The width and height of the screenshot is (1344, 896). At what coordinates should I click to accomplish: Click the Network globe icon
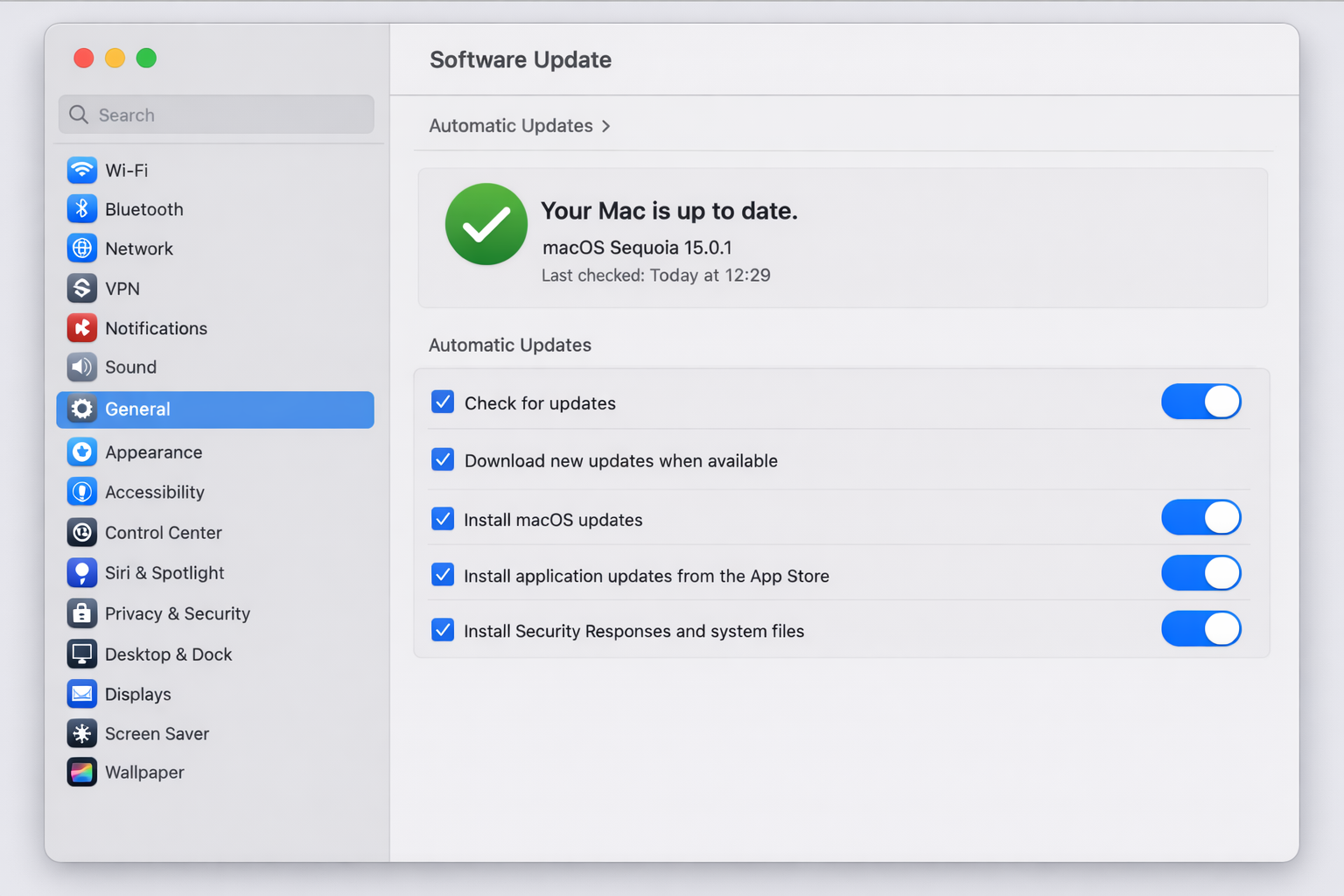(x=82, y=248)
